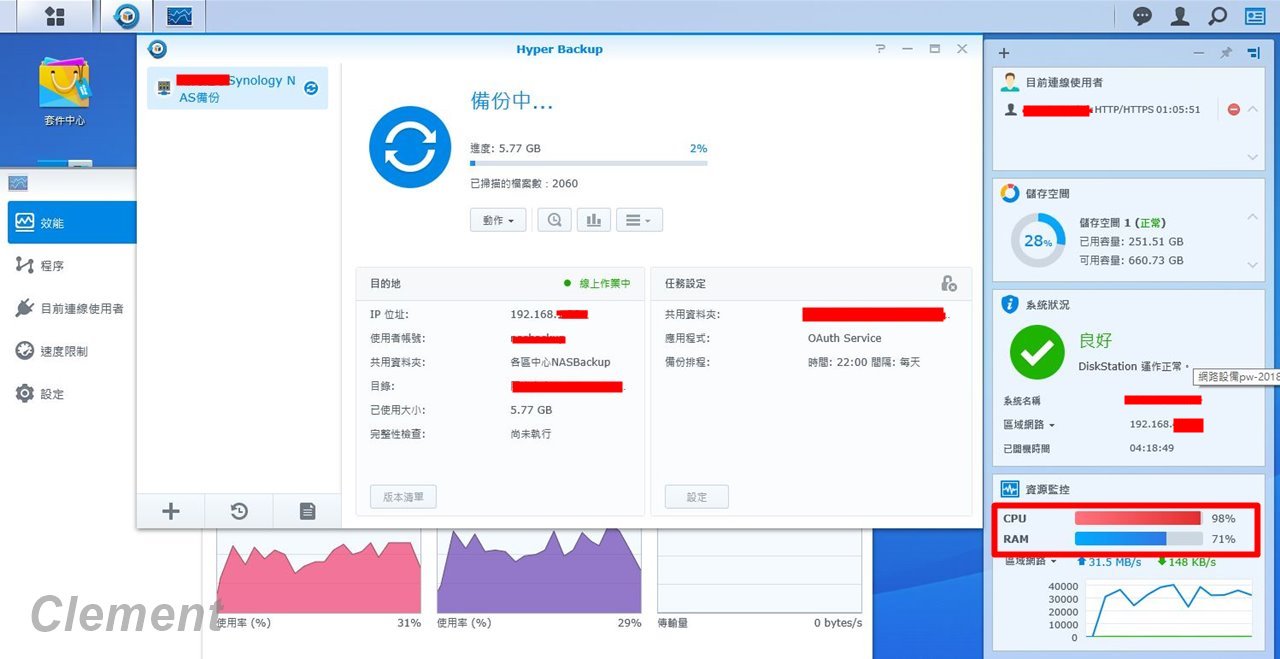Open the 動作 dropdown menu
The image size is (1280, 659).
(497, 219)
